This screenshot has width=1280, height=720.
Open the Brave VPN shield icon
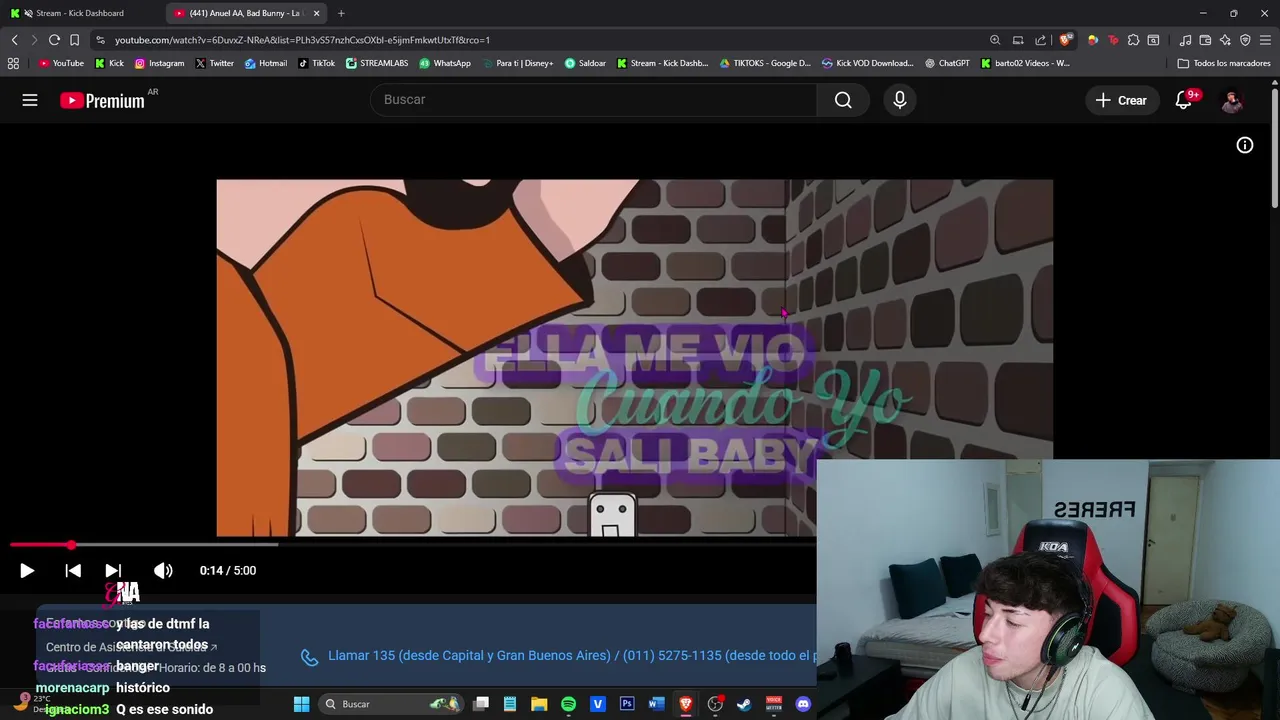tap(1245, 40)
